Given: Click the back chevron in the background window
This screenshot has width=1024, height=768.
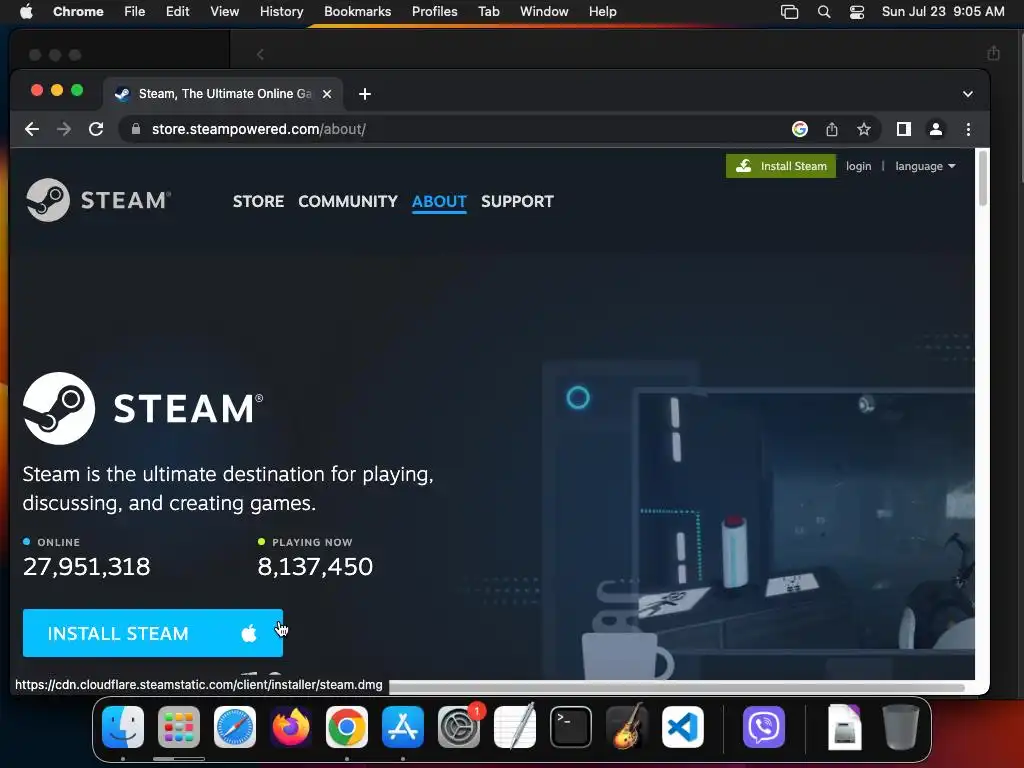Looking at the screenshot, I should point(260,54).
